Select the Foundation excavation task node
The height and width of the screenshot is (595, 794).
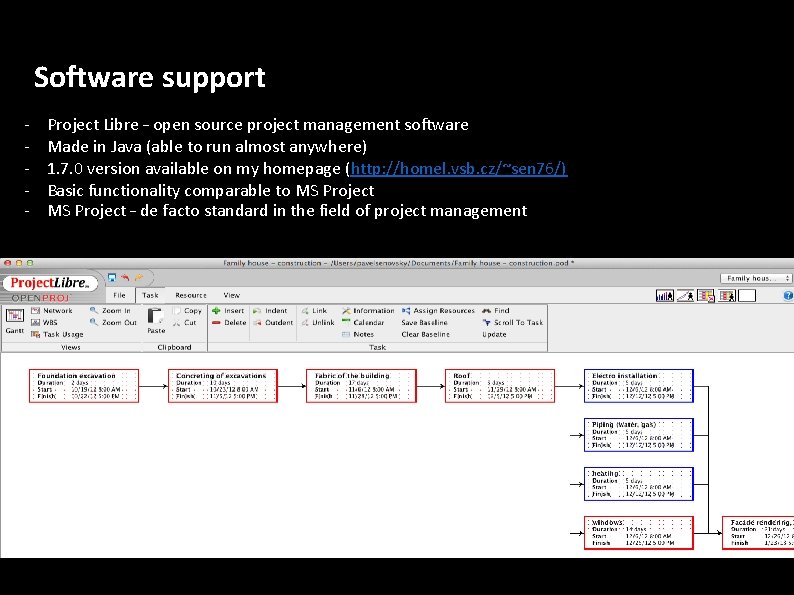pyautogui.click(x=84, y=386)
